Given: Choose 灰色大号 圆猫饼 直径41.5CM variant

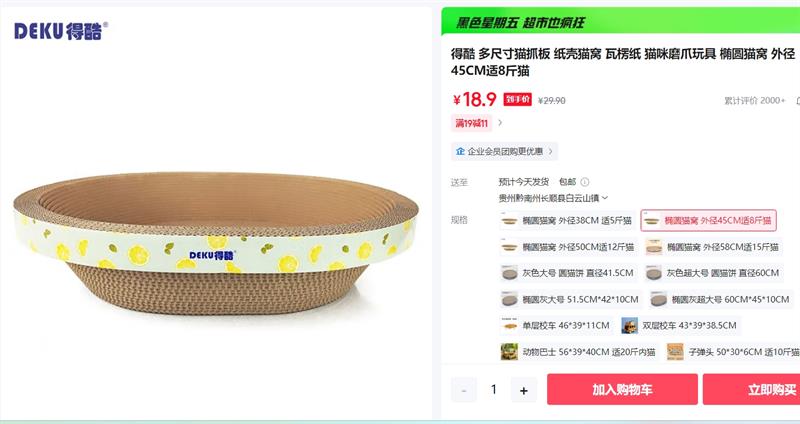Looking at the screenshot, I should pos(568,272).
